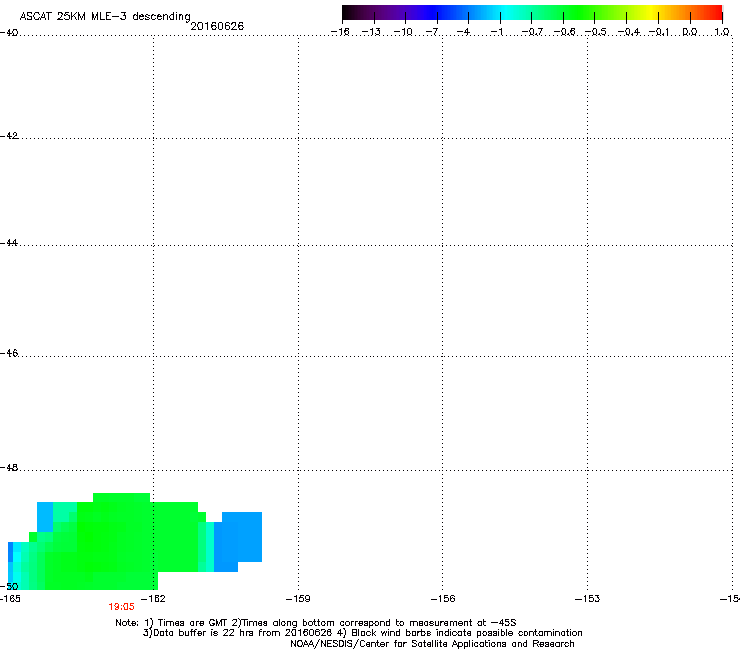Viewport: 740px width, 650px height.
Task: Click the color bar label -13
Action: click(x=371, y=32)
